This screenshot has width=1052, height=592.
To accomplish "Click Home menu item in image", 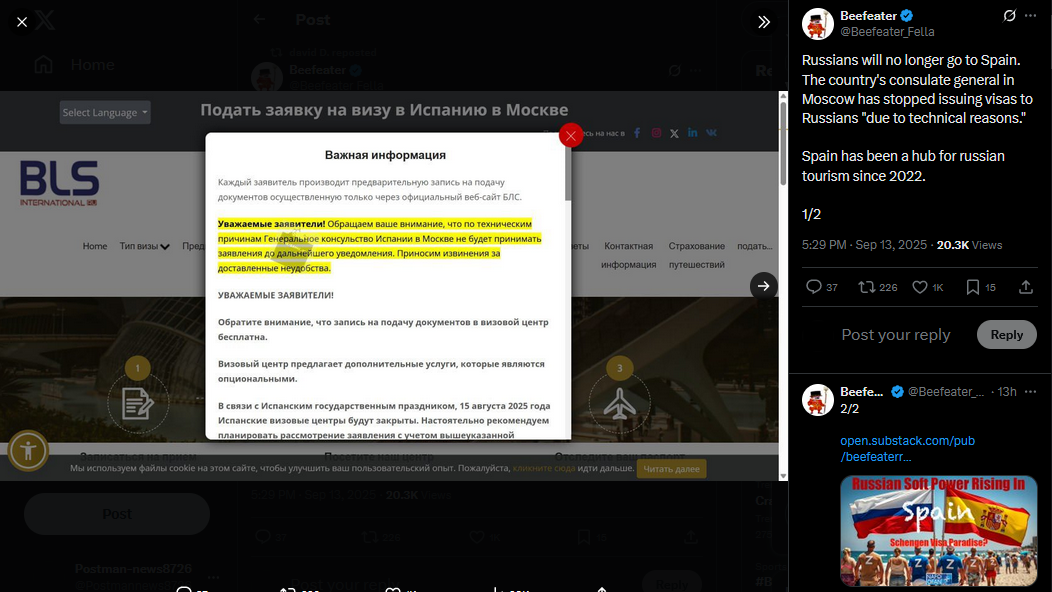I will (x=95, y=246).
